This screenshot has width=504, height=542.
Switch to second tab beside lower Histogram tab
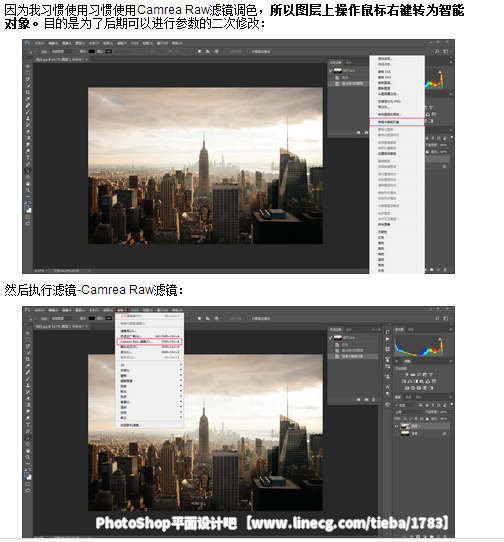pyautogui.click(x=410, y=329)
